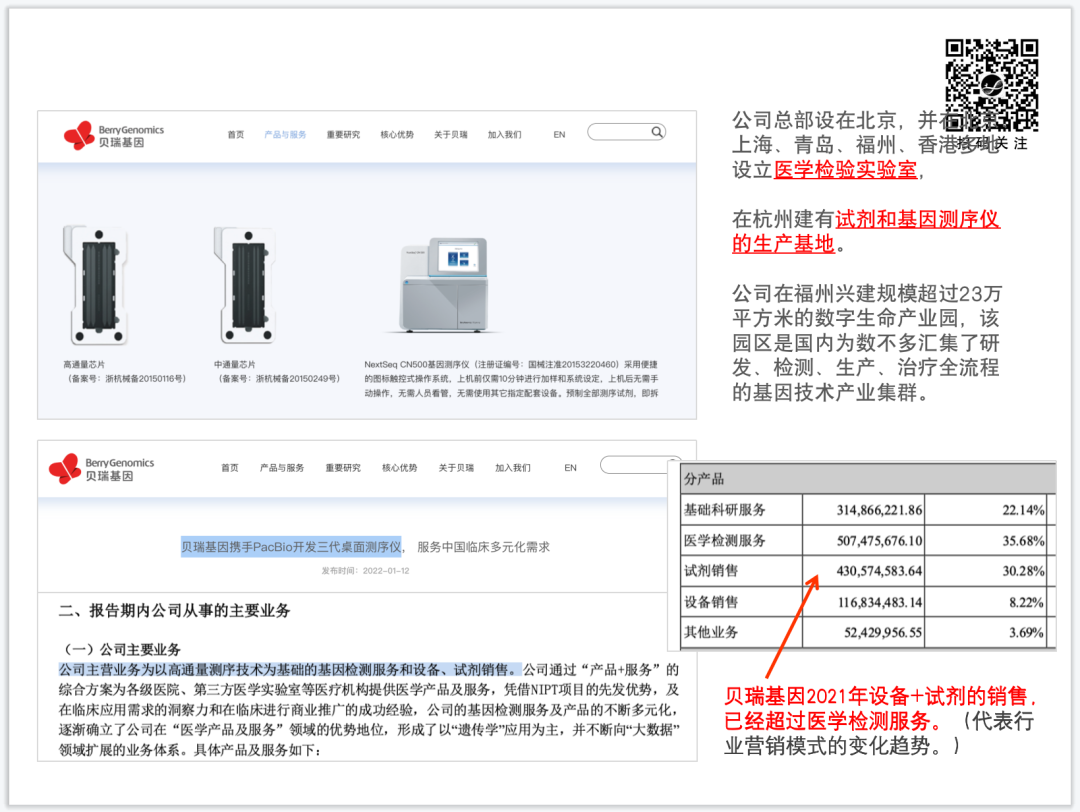Click the 设备销售 row label in the table
The image size is (1080, 812).
click(711, 602)
